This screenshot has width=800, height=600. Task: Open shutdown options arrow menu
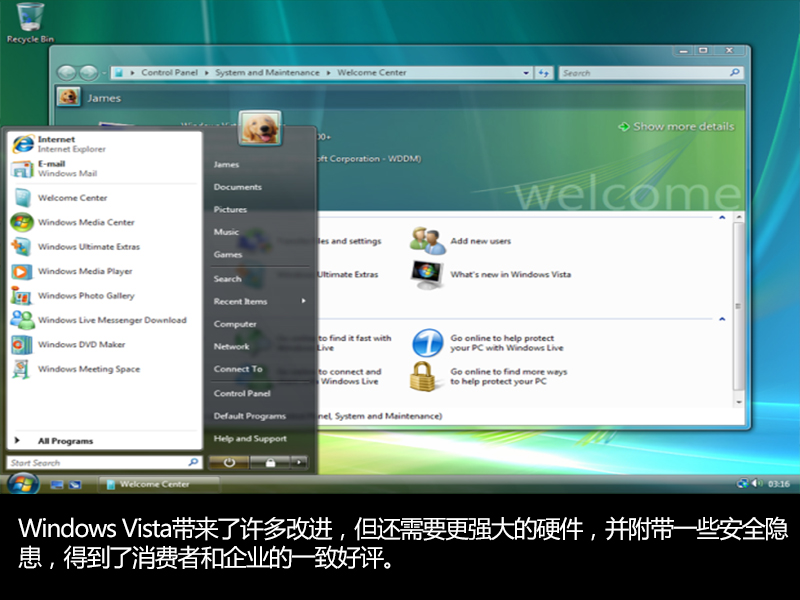click(x=299, y=463)
